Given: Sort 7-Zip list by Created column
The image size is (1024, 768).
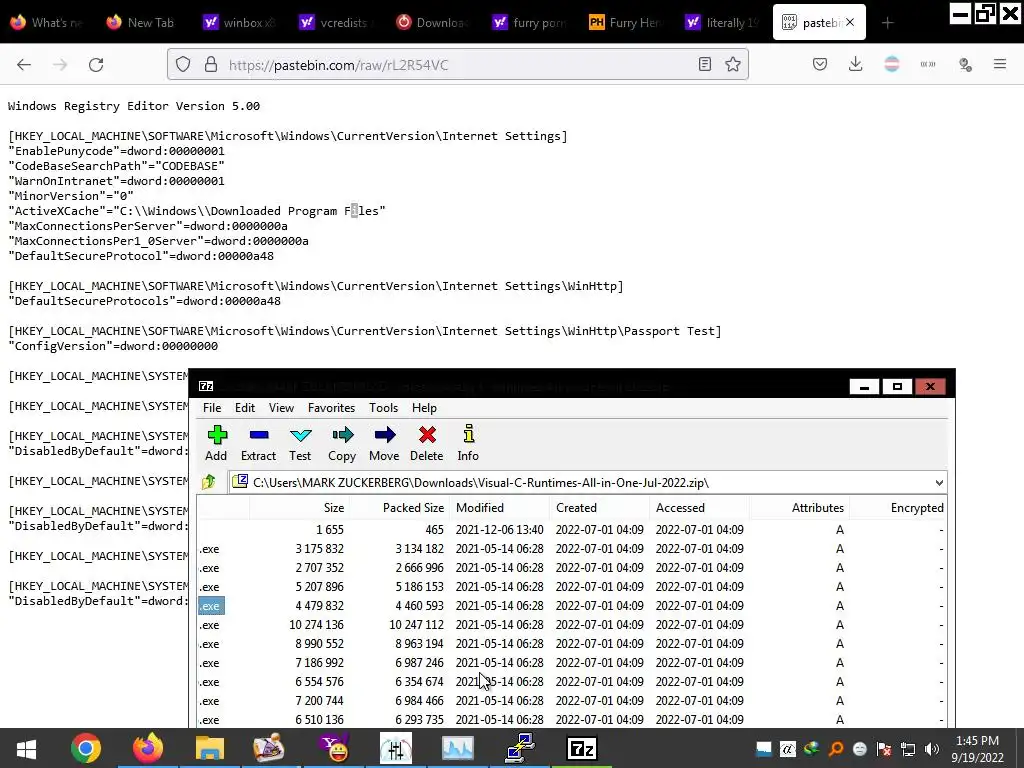Looking at the screenshot, I should tap(599, 507).
